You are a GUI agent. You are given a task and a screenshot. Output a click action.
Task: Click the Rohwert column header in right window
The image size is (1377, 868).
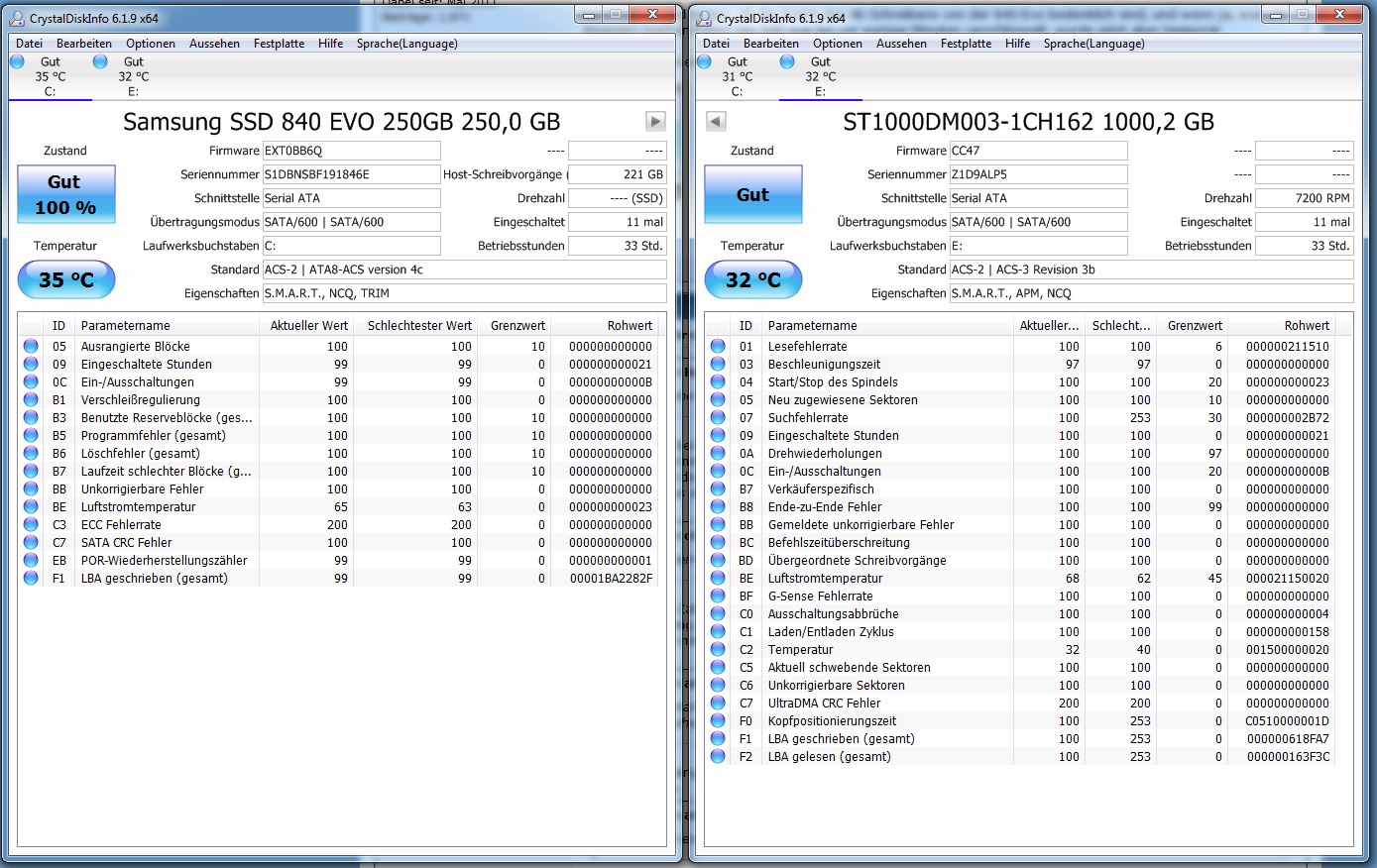click(1281, 325)
